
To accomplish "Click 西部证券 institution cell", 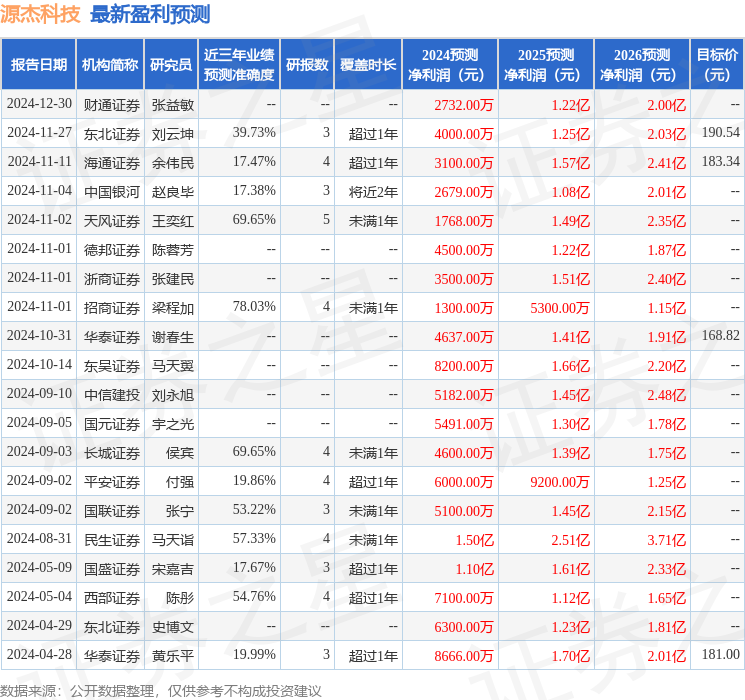I will tap(112, 598).
